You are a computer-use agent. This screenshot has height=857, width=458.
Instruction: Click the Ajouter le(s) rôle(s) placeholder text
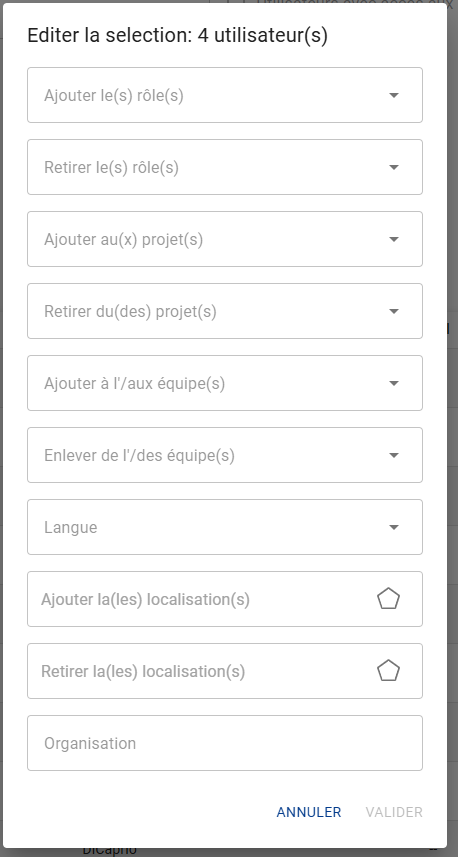tap(114, 96)
